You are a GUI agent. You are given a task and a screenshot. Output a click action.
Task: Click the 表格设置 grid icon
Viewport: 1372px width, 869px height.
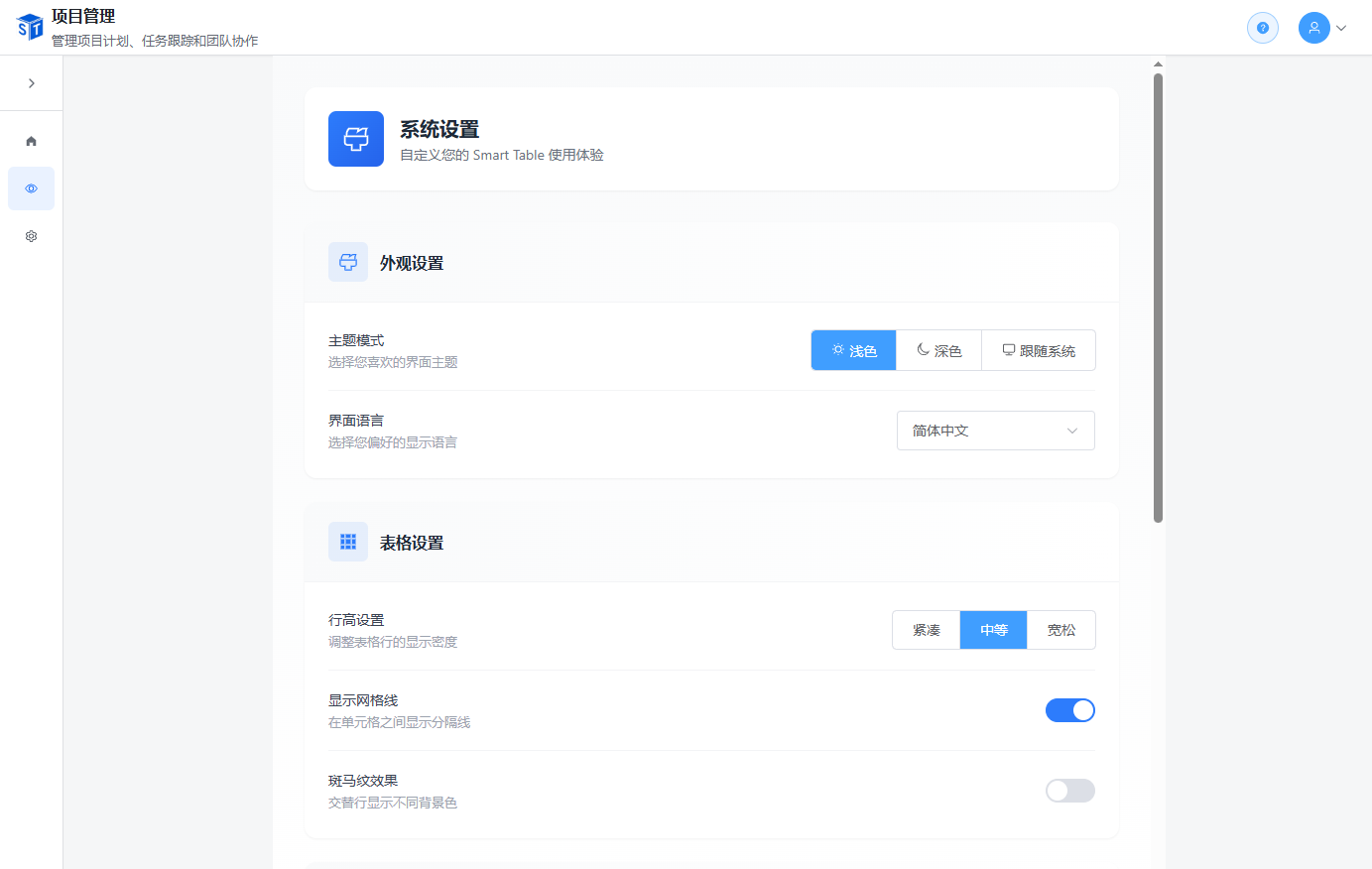coord(348,542)
